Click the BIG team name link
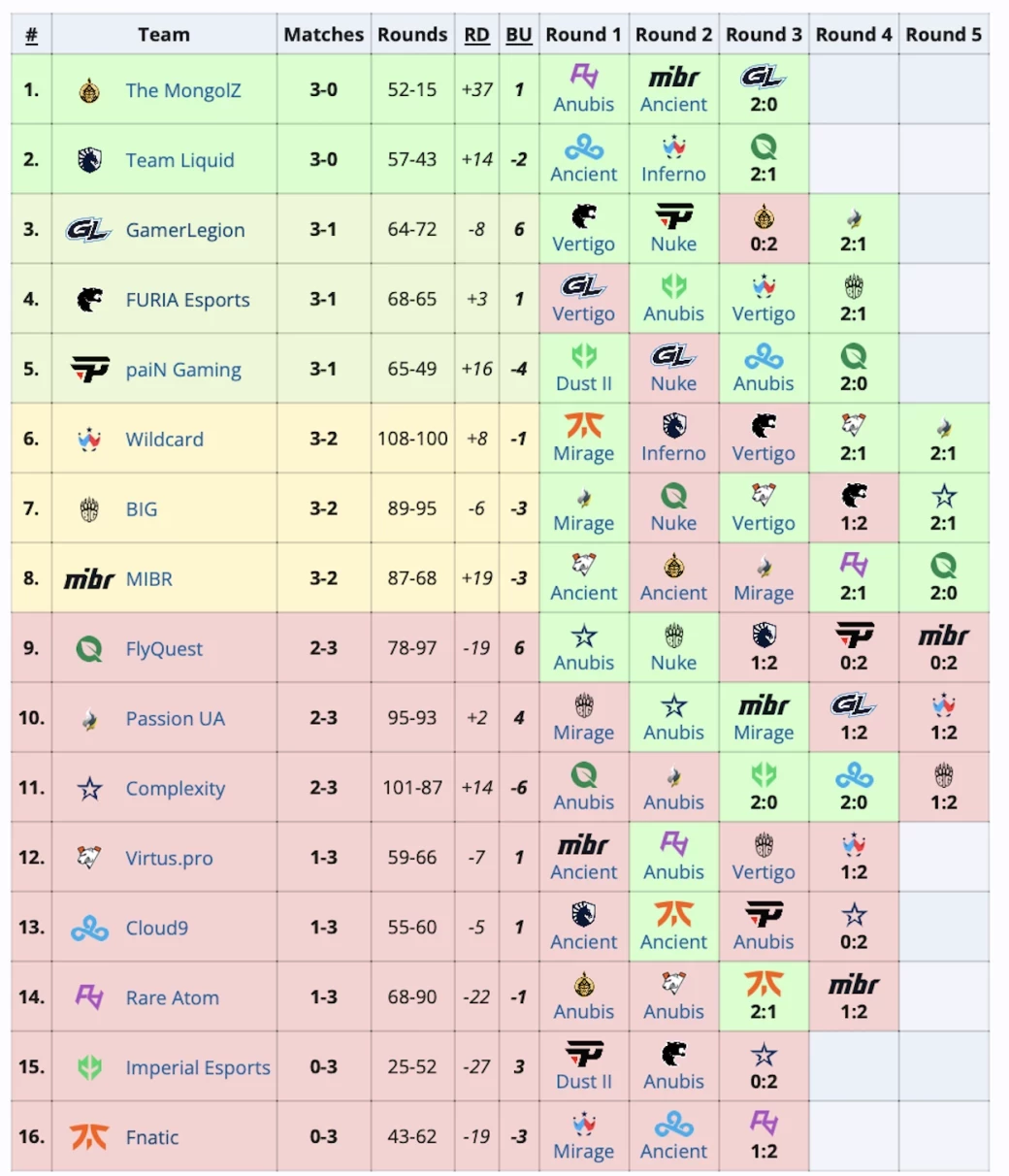The height and width of the screenshot is (1176, 1009). tap(141, 509)
